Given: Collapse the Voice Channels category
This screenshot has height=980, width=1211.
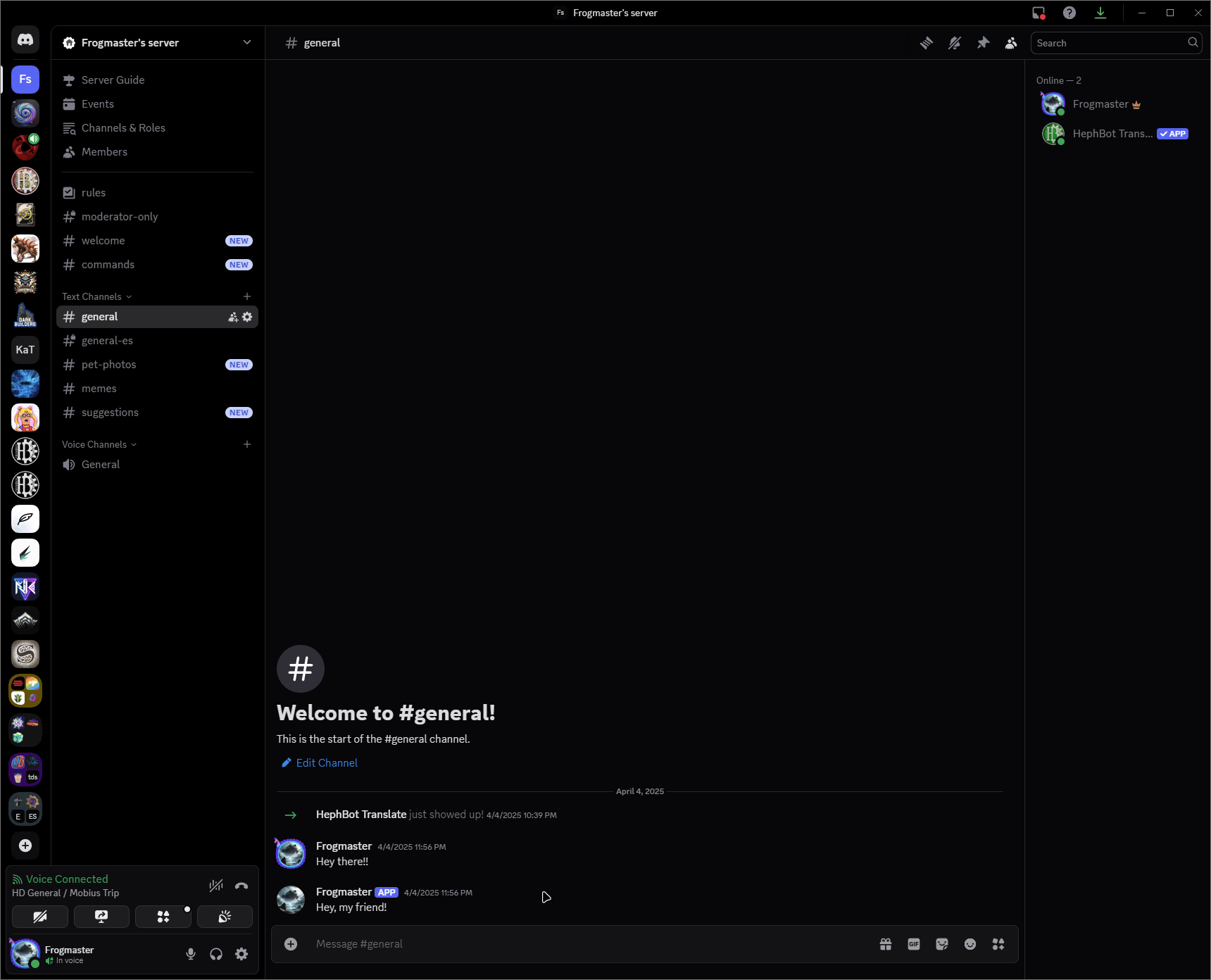Looking at the screenshot, I should click(x=99, y=444).
